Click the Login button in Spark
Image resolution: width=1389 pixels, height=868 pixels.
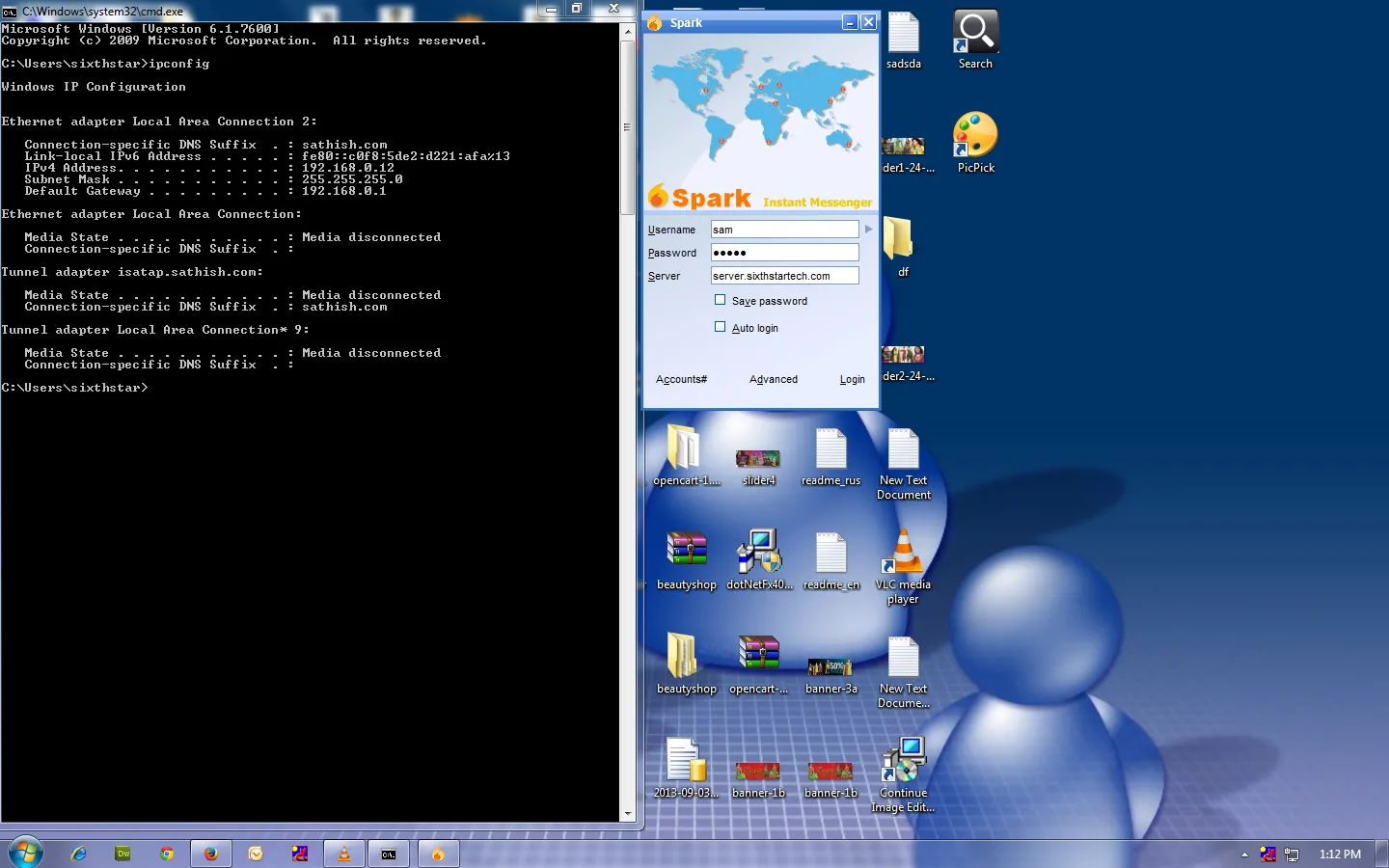(852, 379)
